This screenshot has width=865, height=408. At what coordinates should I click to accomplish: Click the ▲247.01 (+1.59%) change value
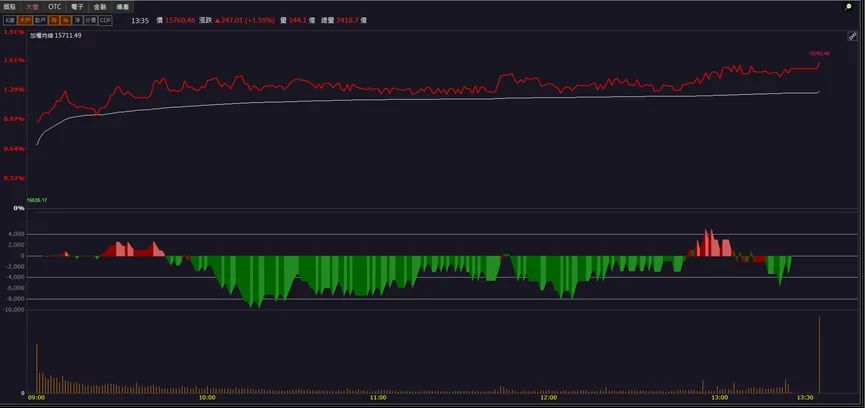pos(244,20)
